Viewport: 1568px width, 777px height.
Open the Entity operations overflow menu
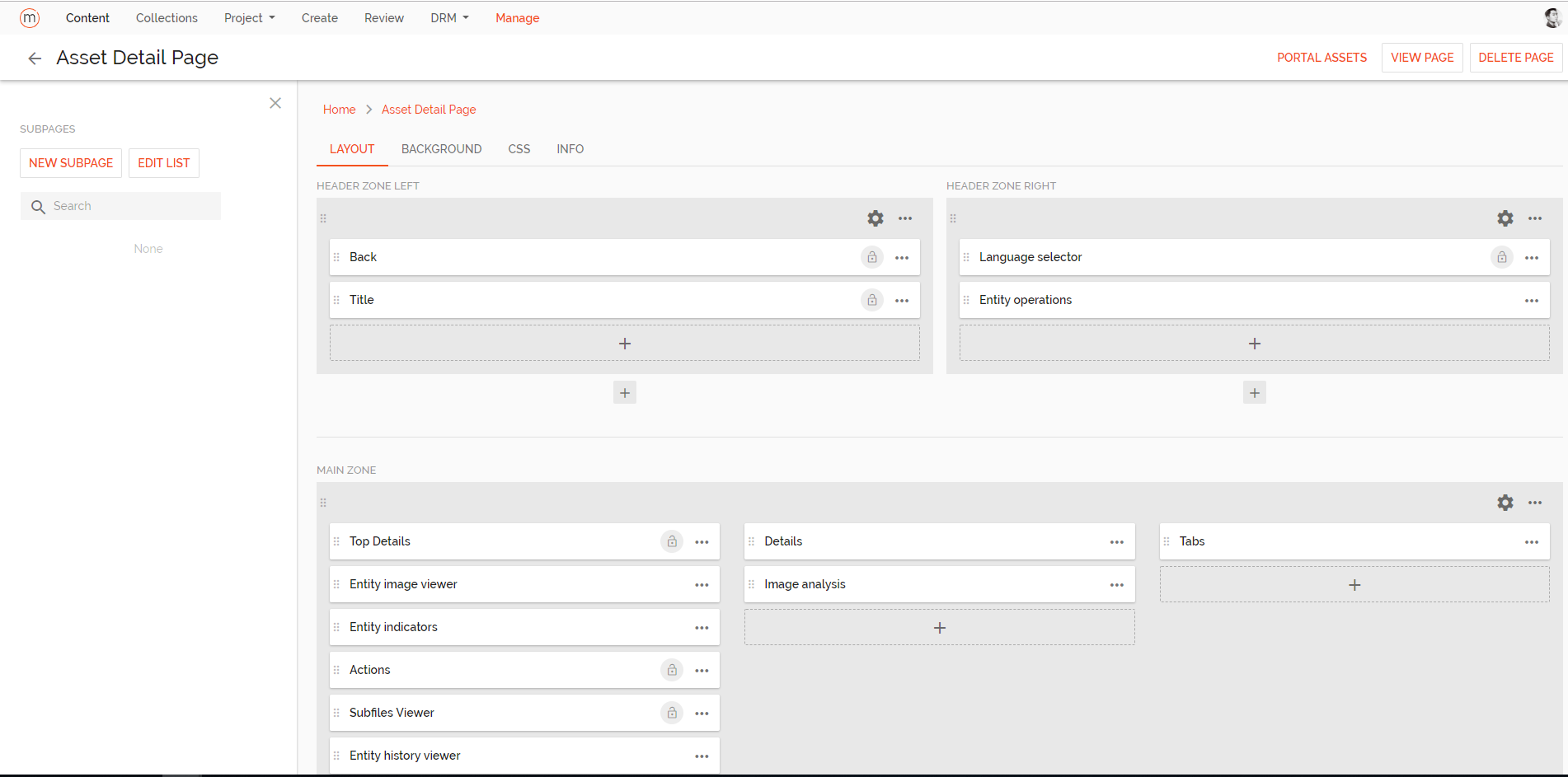(x=1532, y=300)
